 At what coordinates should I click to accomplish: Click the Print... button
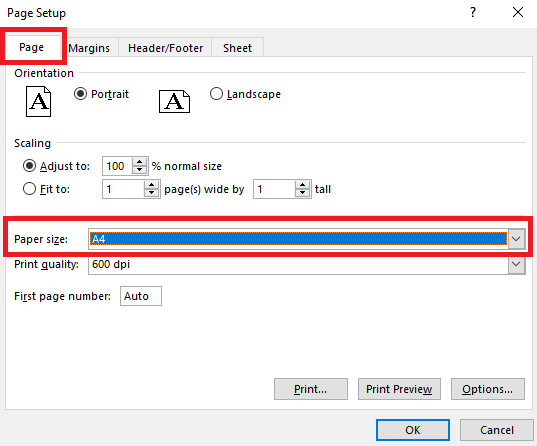[x=311, y=389]
